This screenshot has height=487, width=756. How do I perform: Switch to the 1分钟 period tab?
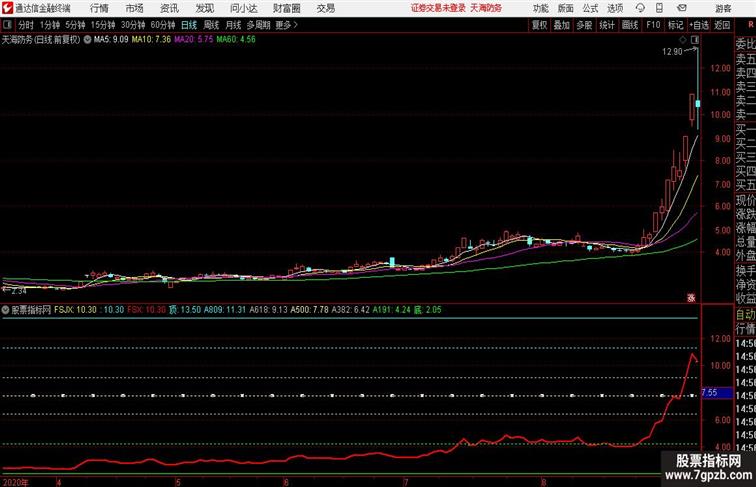point(50,25)
